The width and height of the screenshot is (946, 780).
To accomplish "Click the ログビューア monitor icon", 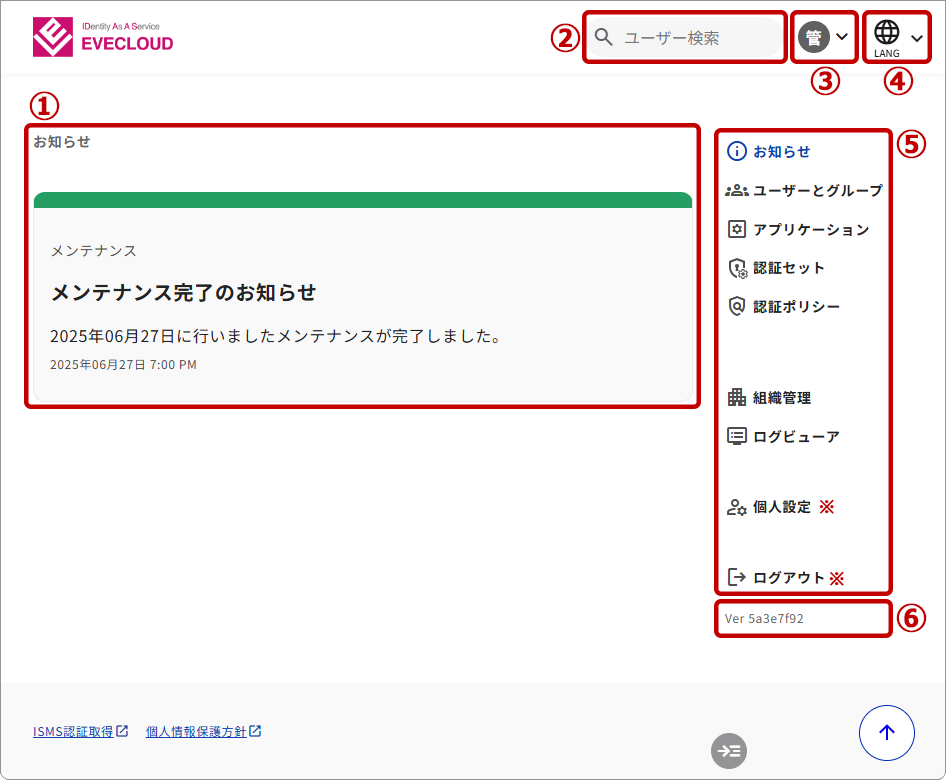I will 737,436.
